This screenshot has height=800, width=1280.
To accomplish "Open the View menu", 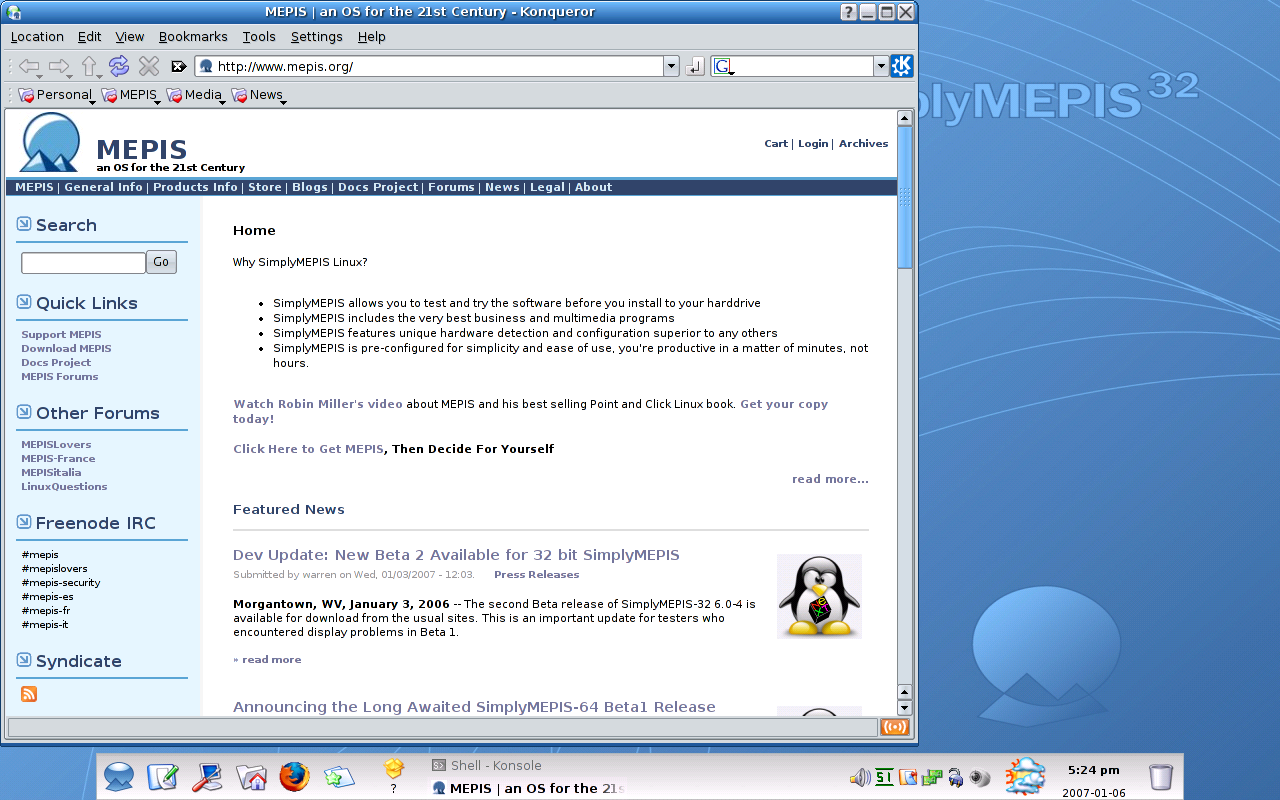I will click(130, 37).
